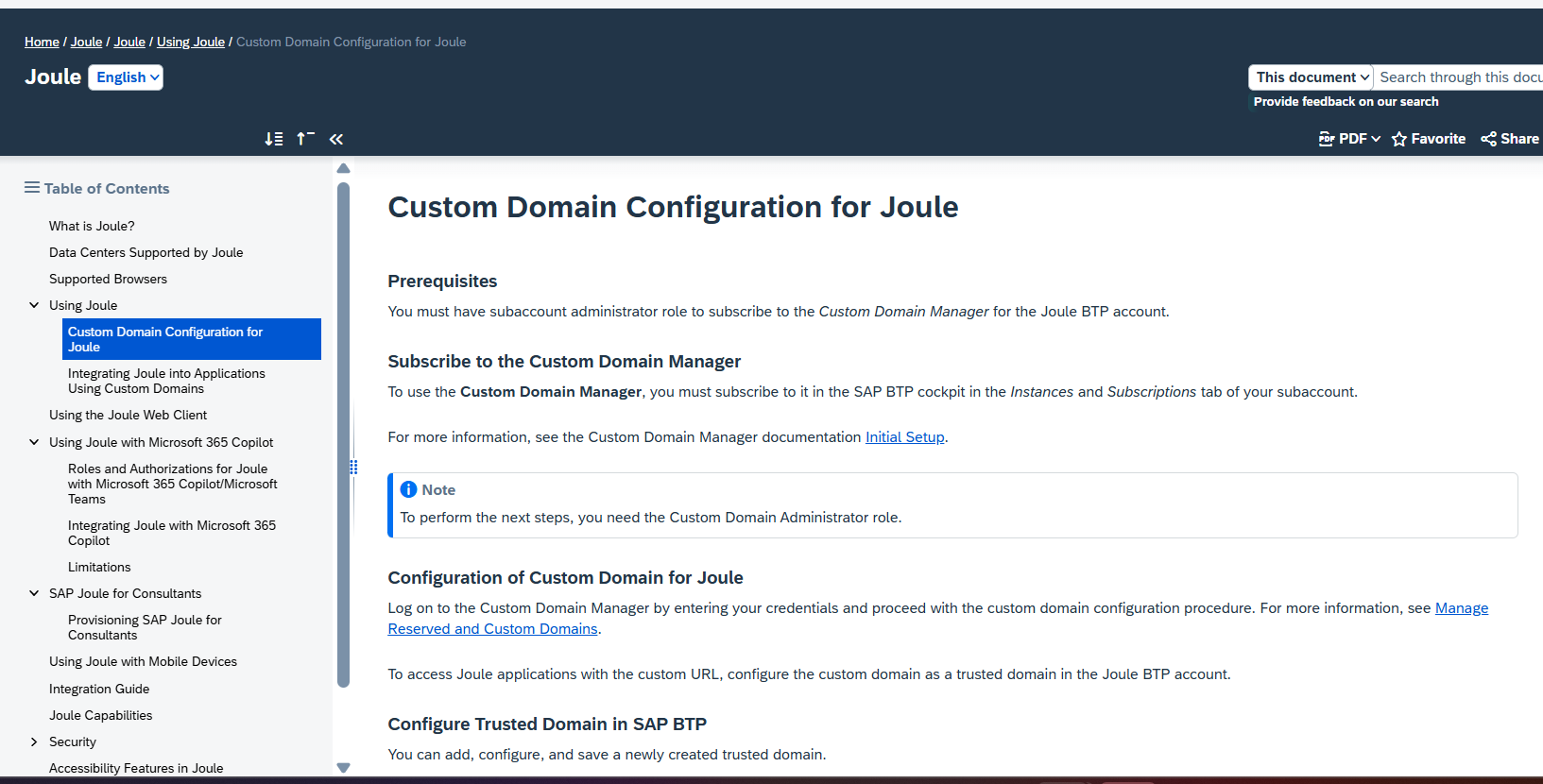Open Joule Capabilities topic

coord(100,715)
